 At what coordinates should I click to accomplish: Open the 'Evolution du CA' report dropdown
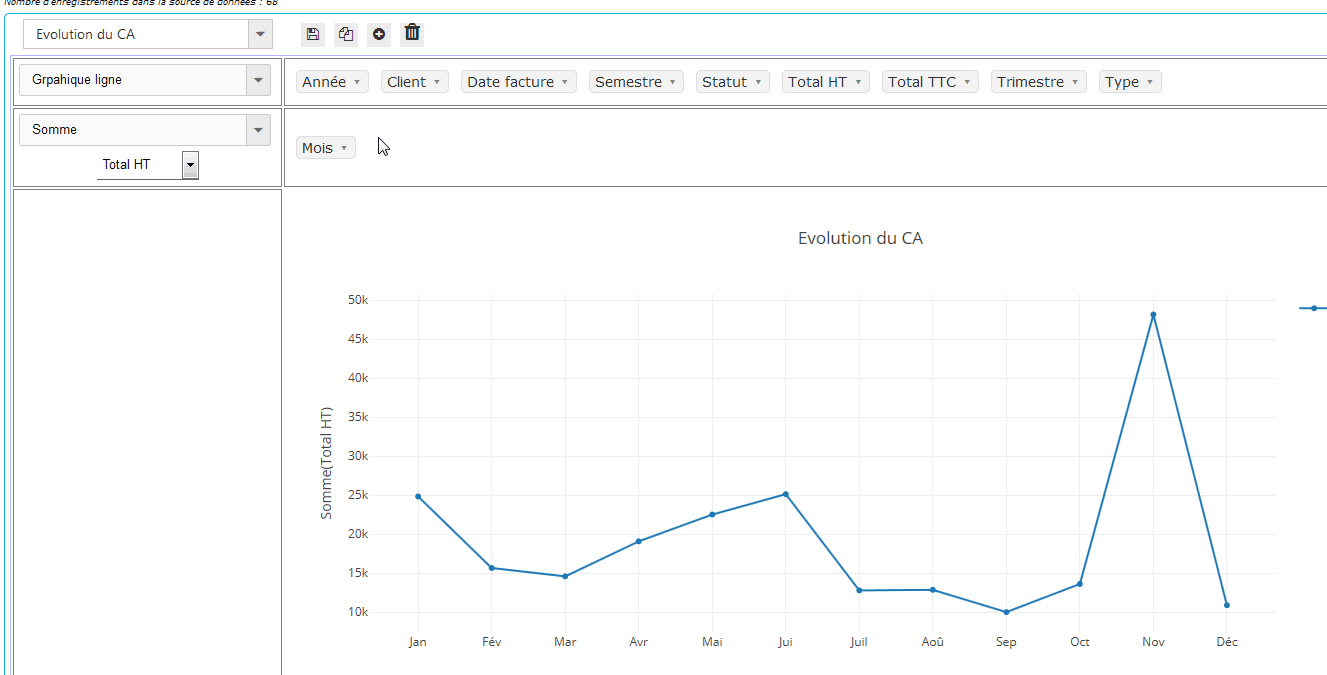click(x=260, y=34)
